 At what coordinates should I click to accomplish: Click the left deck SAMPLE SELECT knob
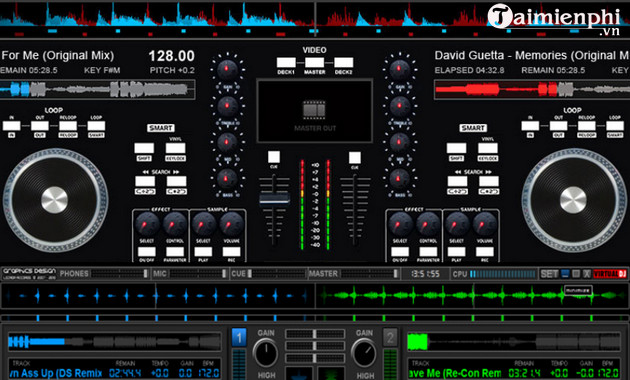tap(203, 224)
